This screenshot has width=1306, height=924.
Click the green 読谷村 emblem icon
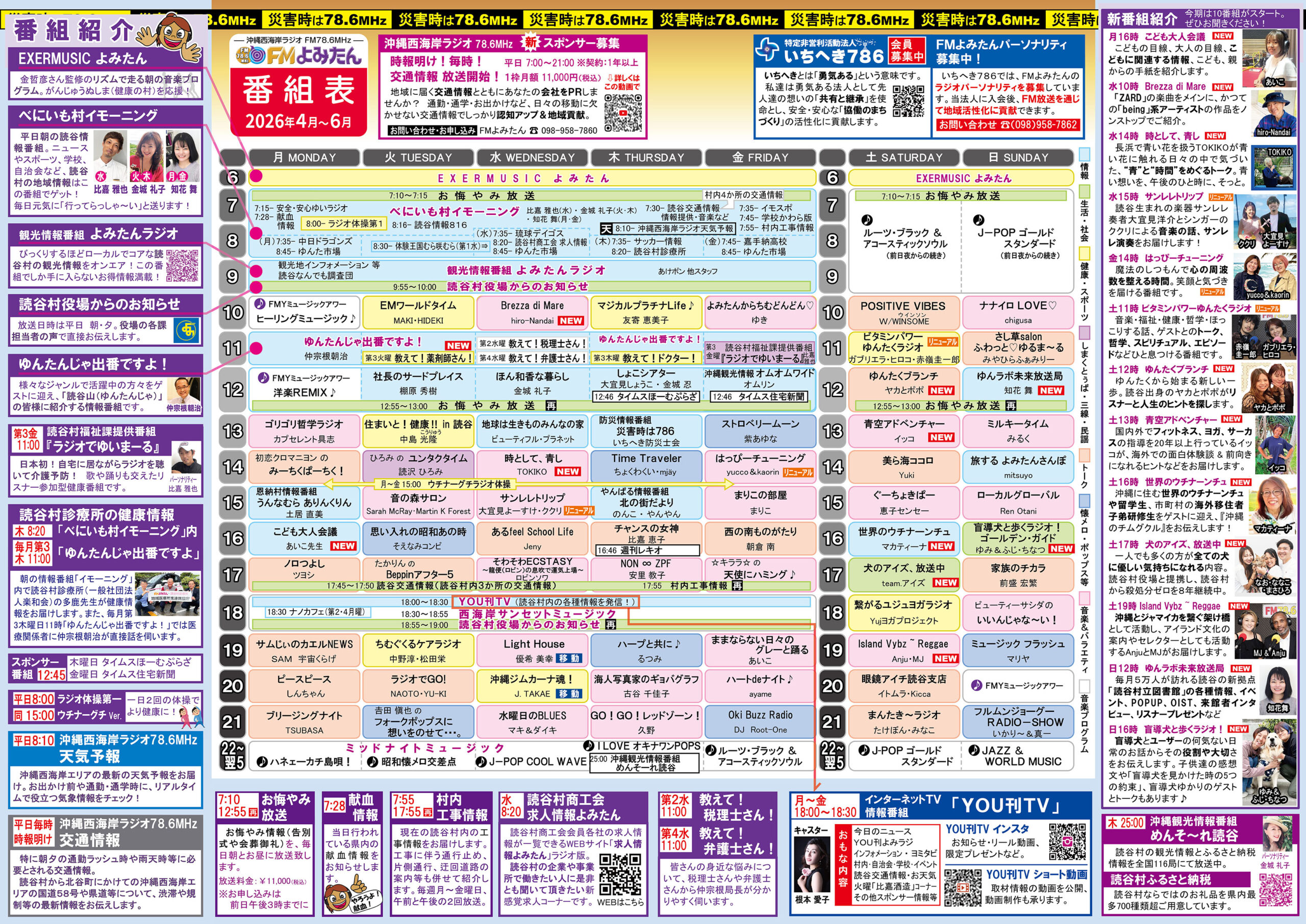click(x=186, y=331)
